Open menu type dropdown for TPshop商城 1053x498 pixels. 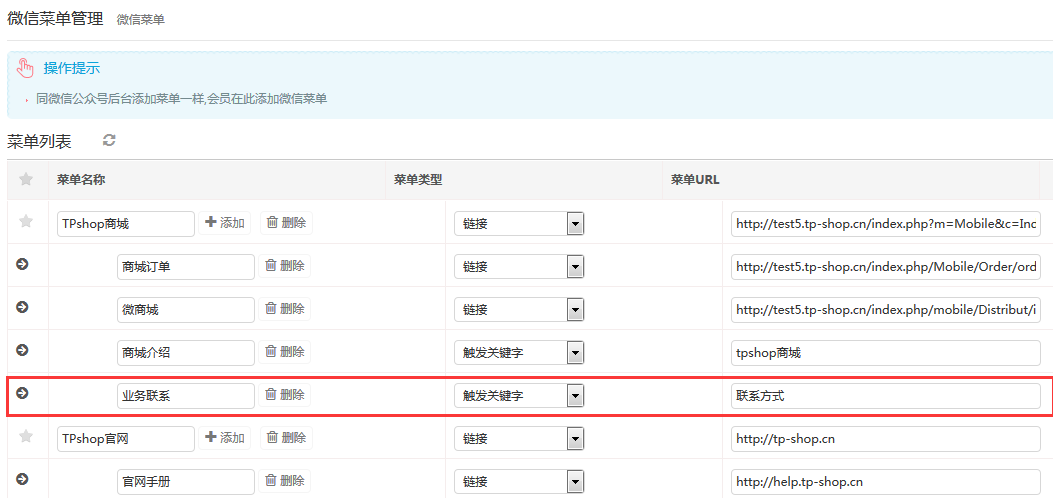[575, 224]
